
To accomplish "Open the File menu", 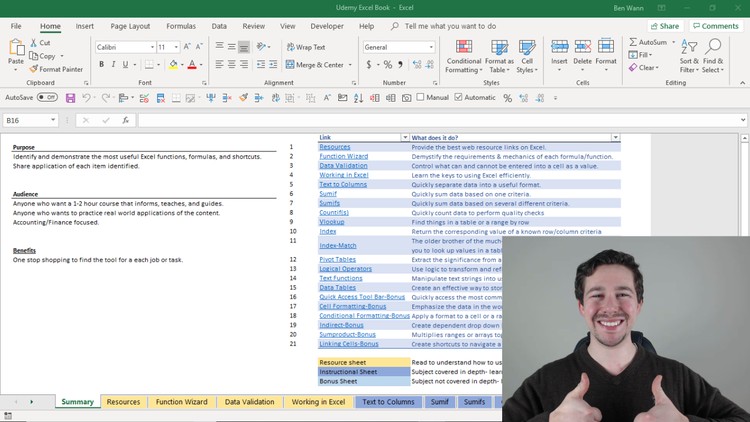I will point(16,26).
